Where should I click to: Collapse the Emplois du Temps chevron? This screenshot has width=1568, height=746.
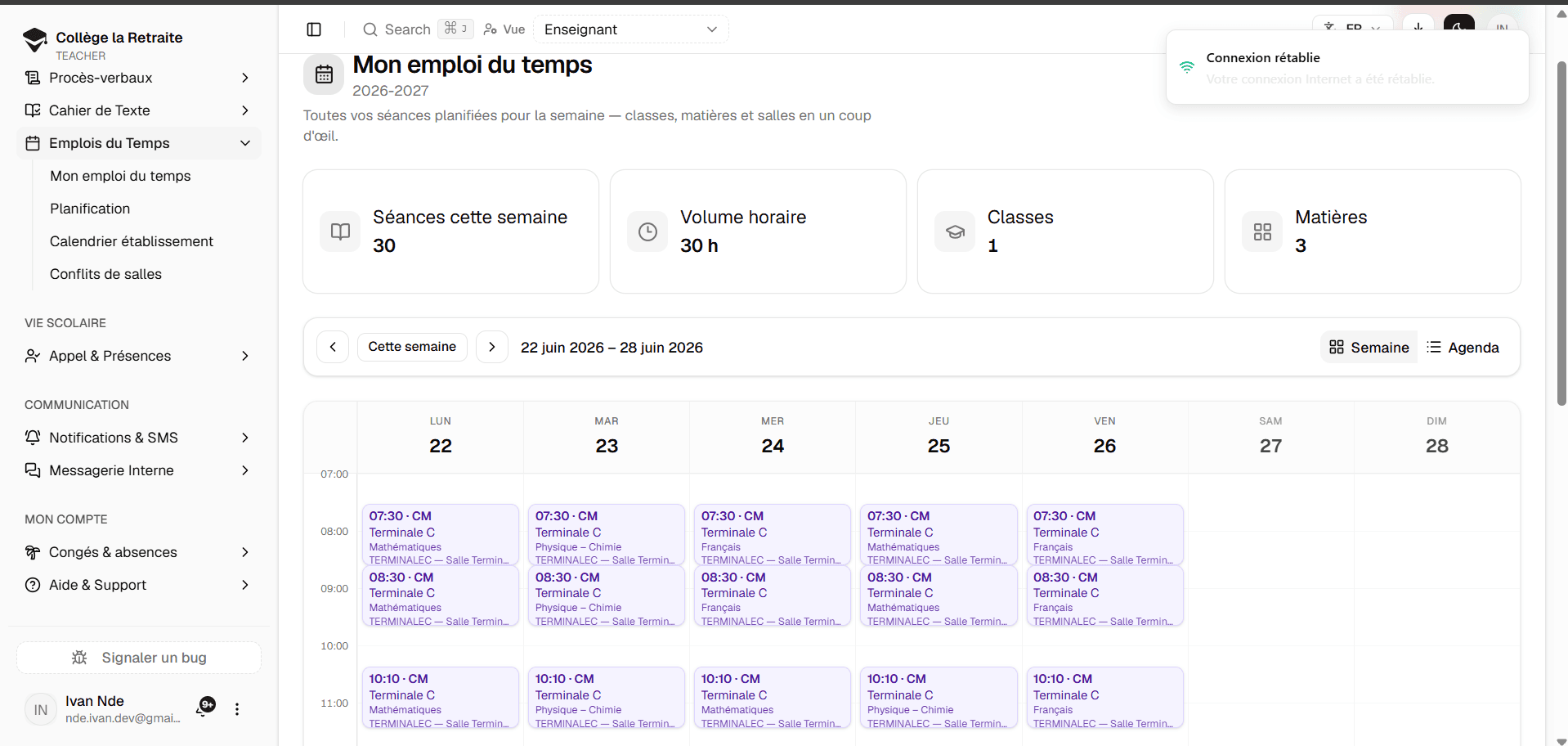tap(245, 143)
